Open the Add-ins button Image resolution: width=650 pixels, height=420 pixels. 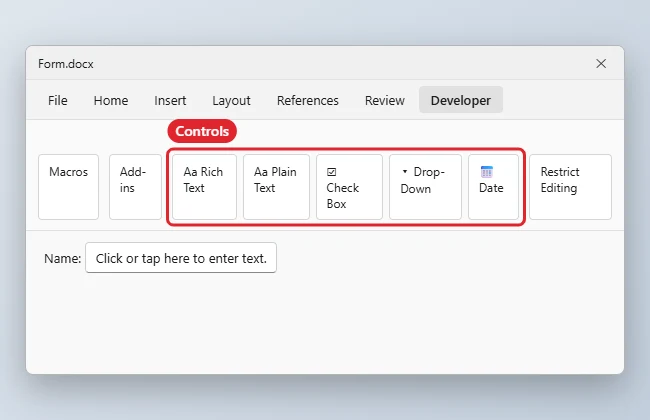point(135,187)
